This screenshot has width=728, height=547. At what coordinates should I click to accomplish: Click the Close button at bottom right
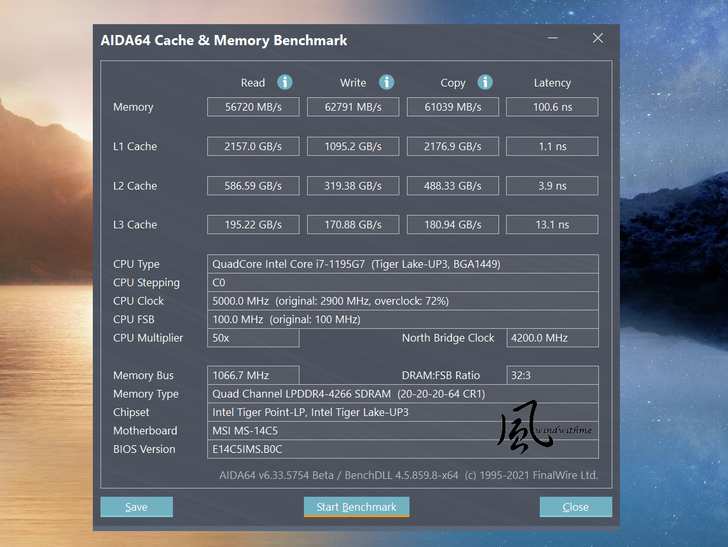click(575, 507)
